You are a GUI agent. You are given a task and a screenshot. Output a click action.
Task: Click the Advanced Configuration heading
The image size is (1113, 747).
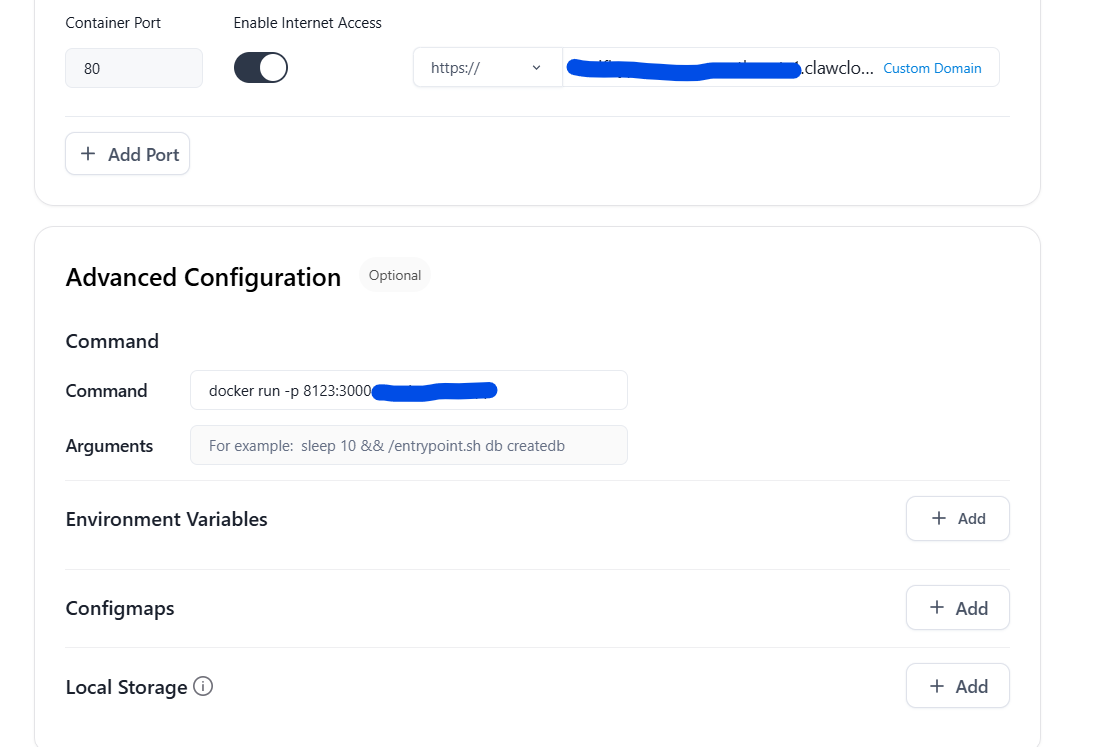(203, 277)
